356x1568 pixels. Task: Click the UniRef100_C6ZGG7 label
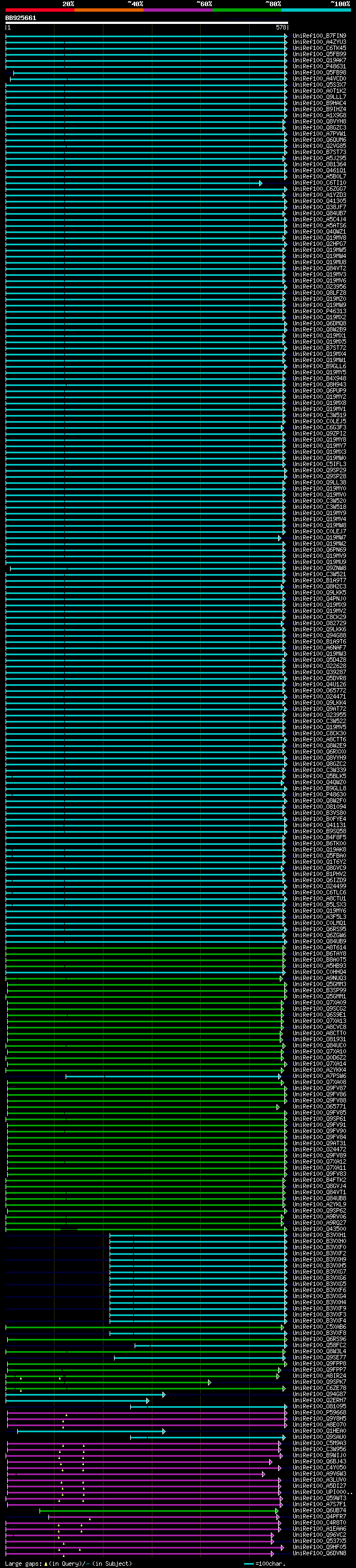click(x=319, y=189)
